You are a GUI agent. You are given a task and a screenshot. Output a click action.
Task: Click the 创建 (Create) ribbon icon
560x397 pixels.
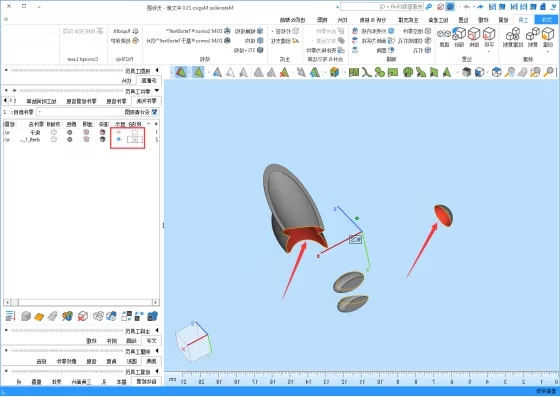click(x=548, y=37)
